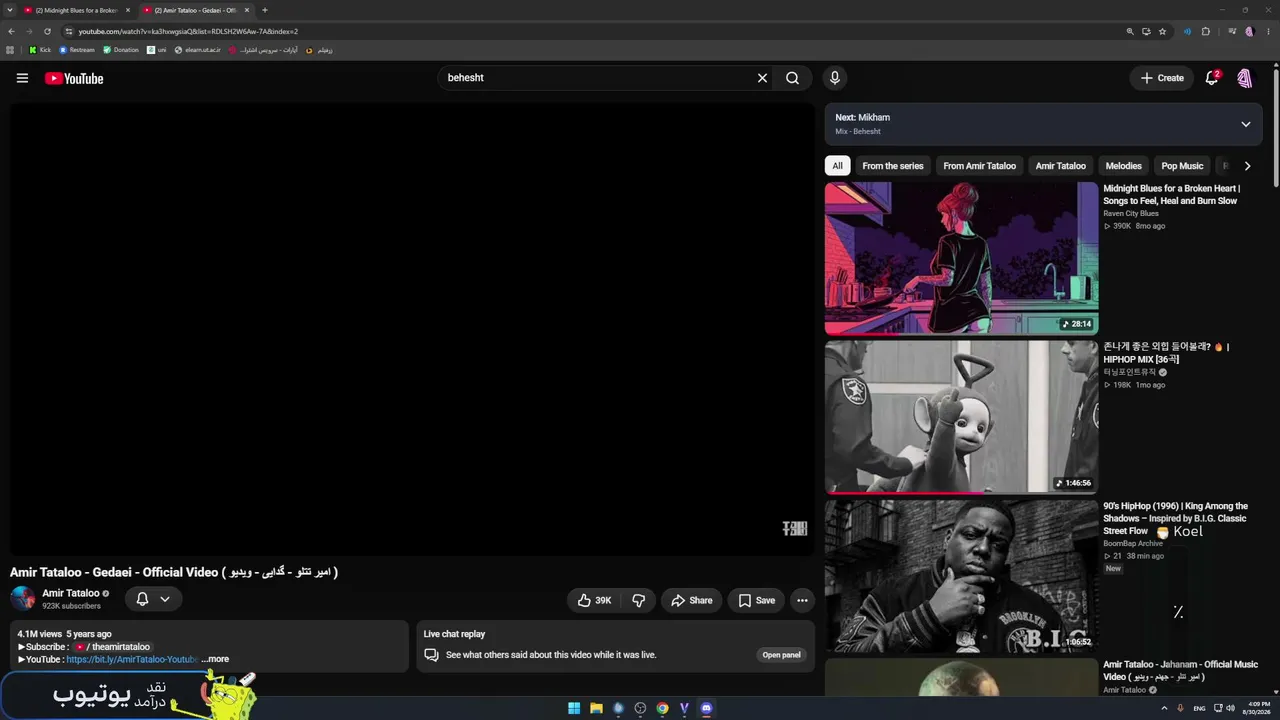Viewport: 1280px width, 720px height.
Task: Close the Amir Tataloo - Gedaei browser tab
Action: [246, 10]
